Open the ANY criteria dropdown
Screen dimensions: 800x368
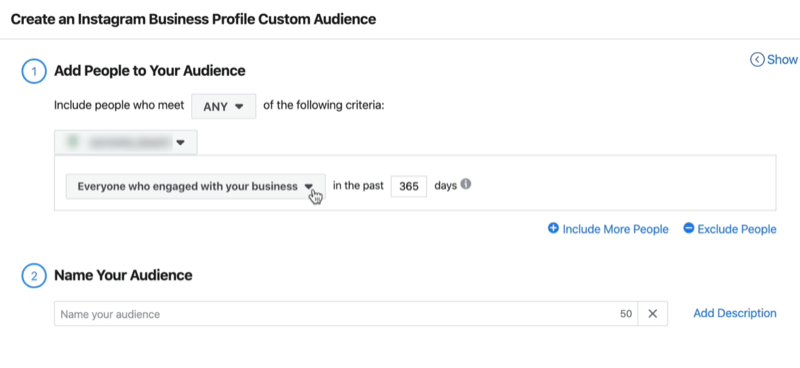pos(223,107)
